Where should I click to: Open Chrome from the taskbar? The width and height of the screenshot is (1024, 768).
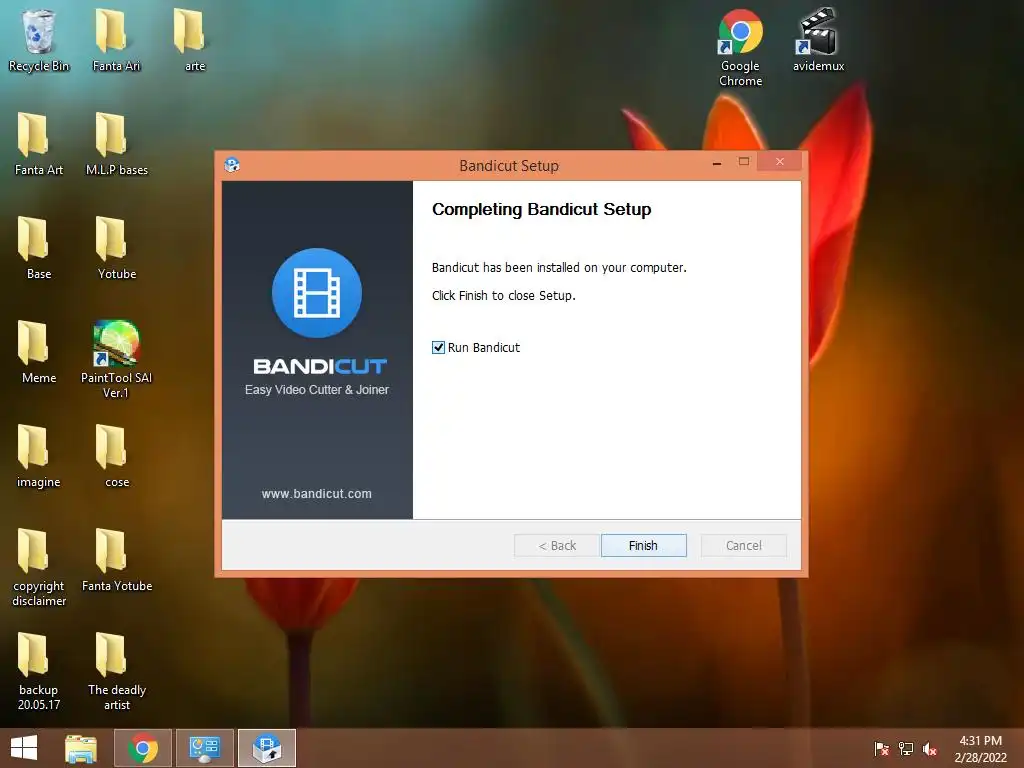pos(143,748)
